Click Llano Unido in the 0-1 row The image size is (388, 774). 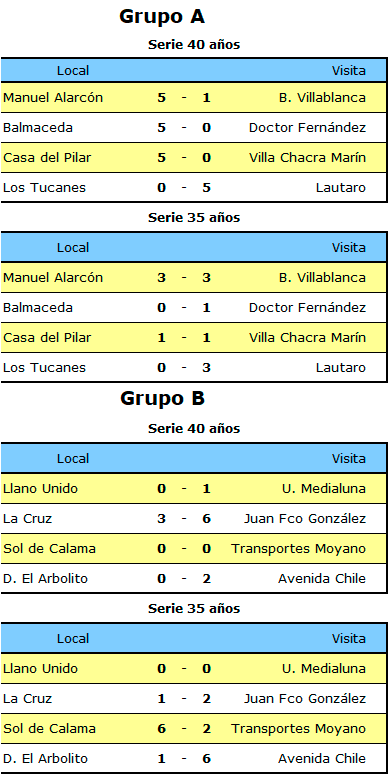[x=40, y=489]
